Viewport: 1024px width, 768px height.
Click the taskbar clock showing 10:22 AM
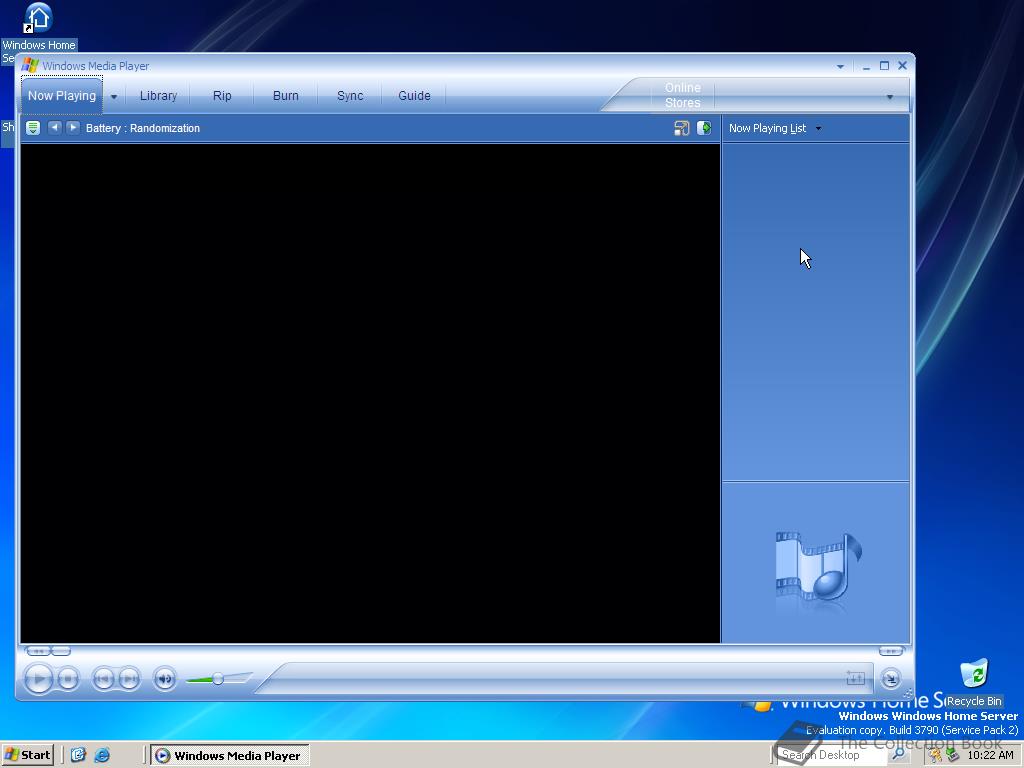[990, 756]
